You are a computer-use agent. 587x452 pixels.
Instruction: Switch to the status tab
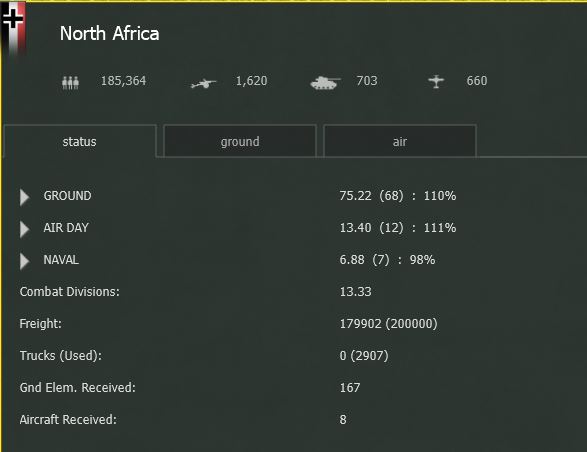pos(80,142)
